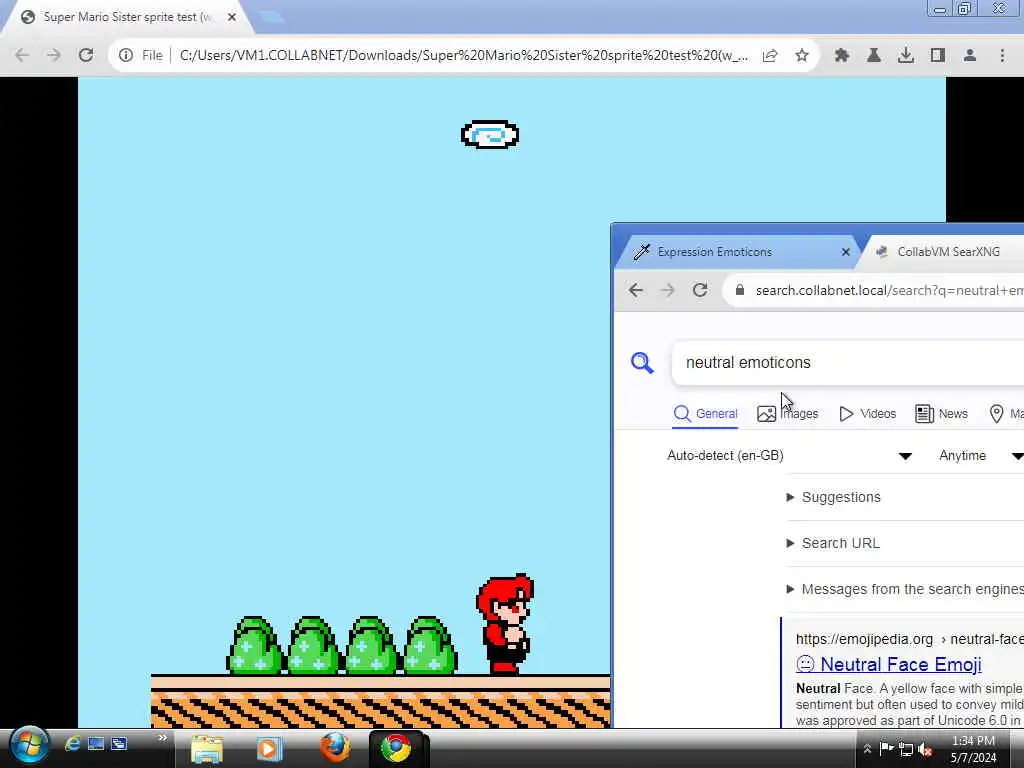
Task: Select Chrome in the taskbar
Action: 397,748
